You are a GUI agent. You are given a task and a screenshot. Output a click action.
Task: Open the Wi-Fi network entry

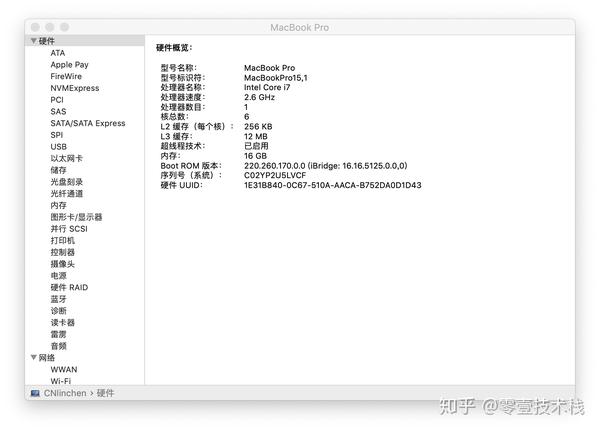61,381
